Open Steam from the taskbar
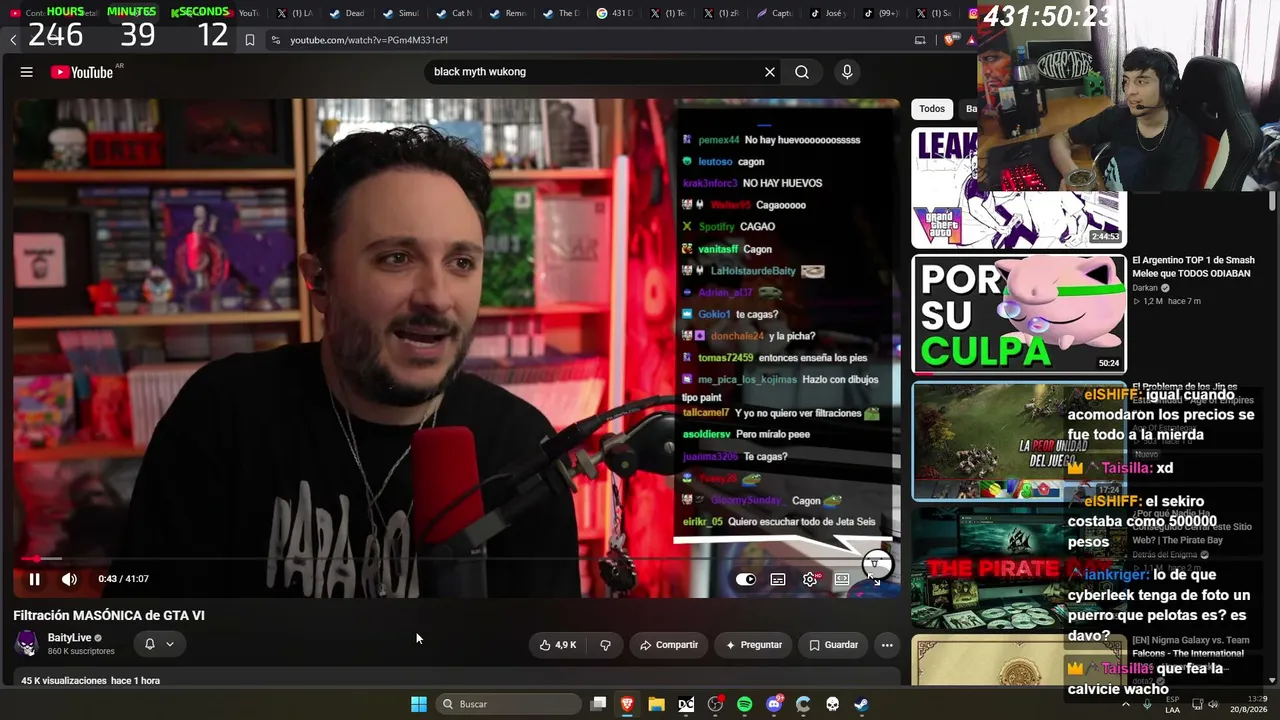1280x720 pixels. [x=861, y=704]
